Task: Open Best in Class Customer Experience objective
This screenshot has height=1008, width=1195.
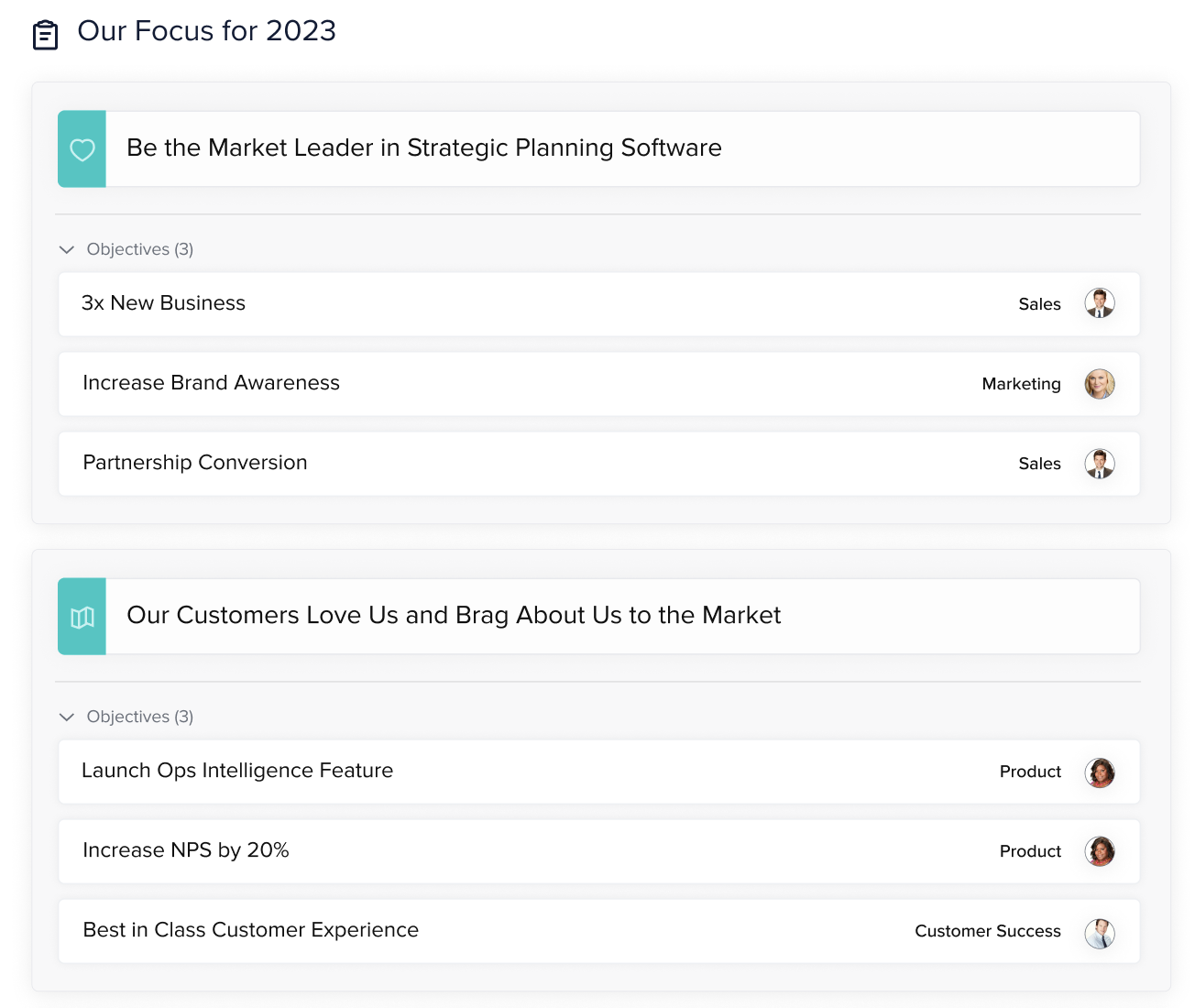Action: 251,930
